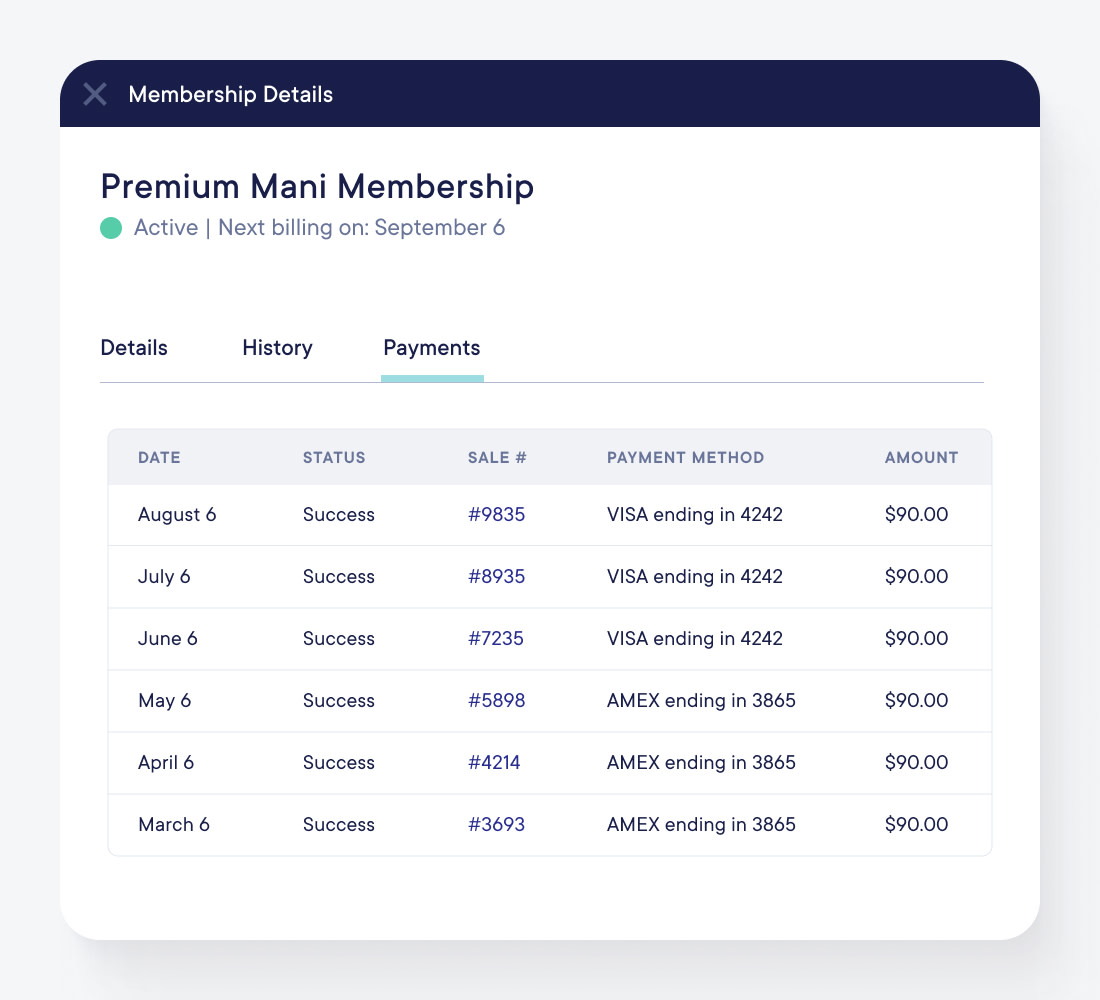Open the History tab
This screenshot has height=1000, width=1100.
[277, 348]
